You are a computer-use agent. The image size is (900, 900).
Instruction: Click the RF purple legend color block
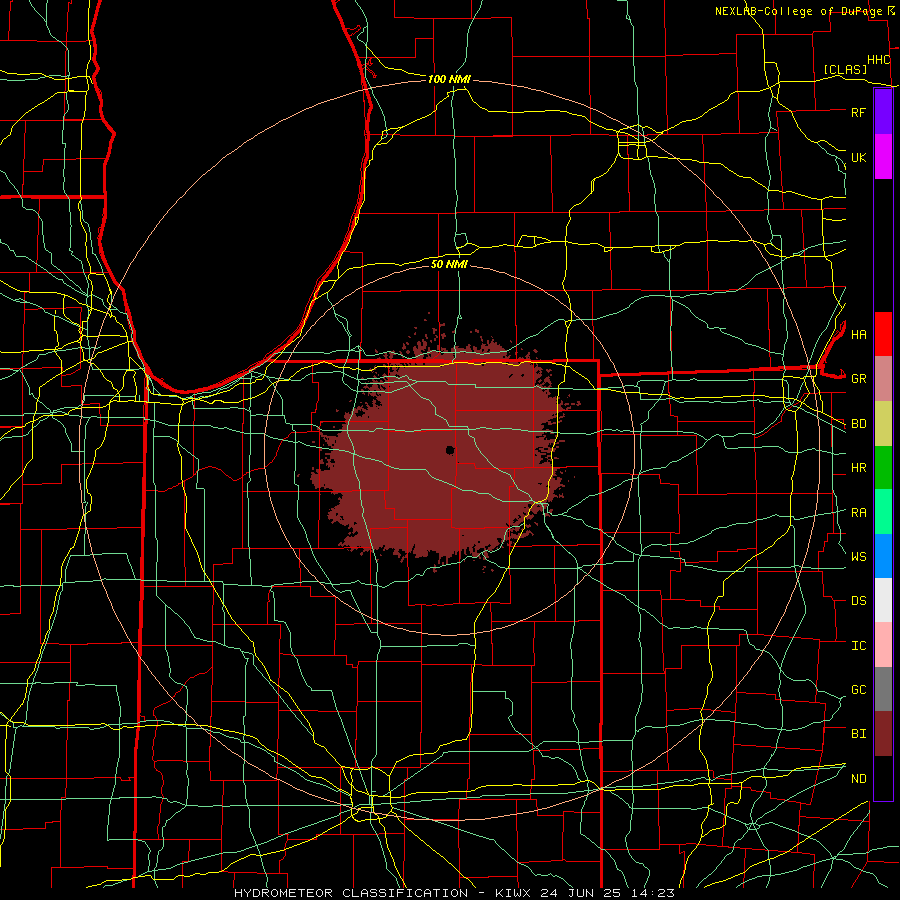(x=883, y=112)
